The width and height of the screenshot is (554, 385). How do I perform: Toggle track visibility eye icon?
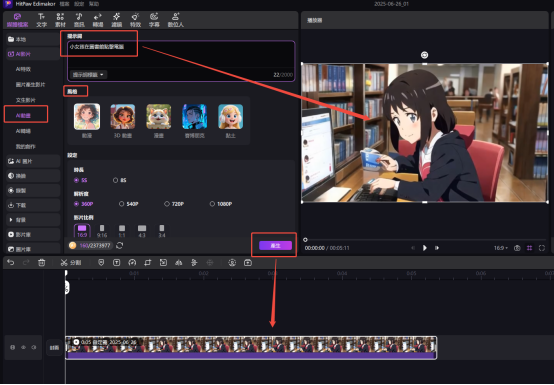pos(23,348)
